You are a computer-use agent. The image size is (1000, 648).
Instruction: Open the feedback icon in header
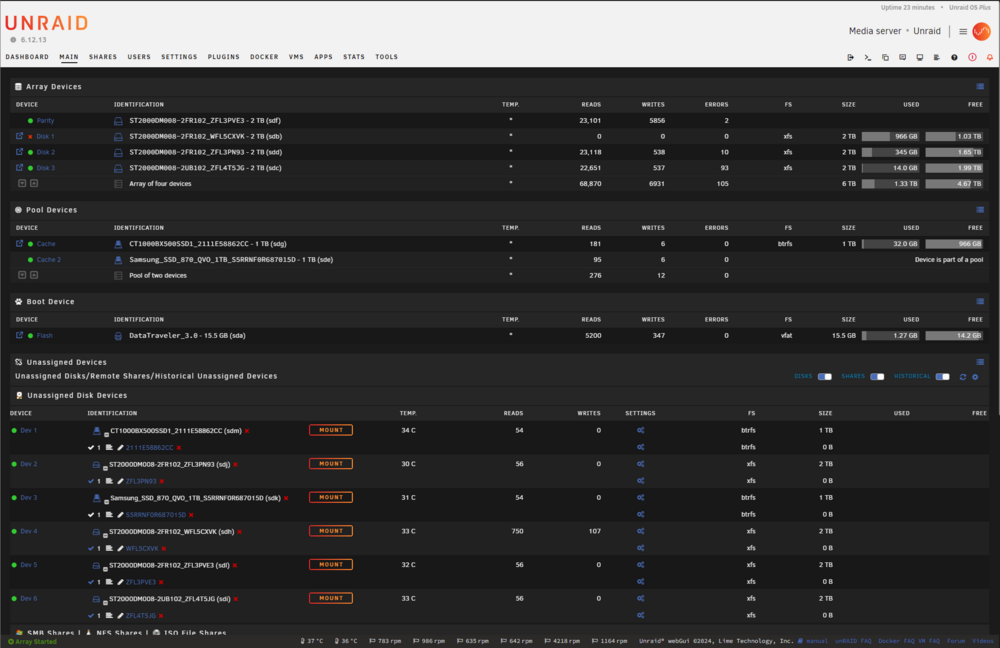pyautogui.click(x=902, y=57)
